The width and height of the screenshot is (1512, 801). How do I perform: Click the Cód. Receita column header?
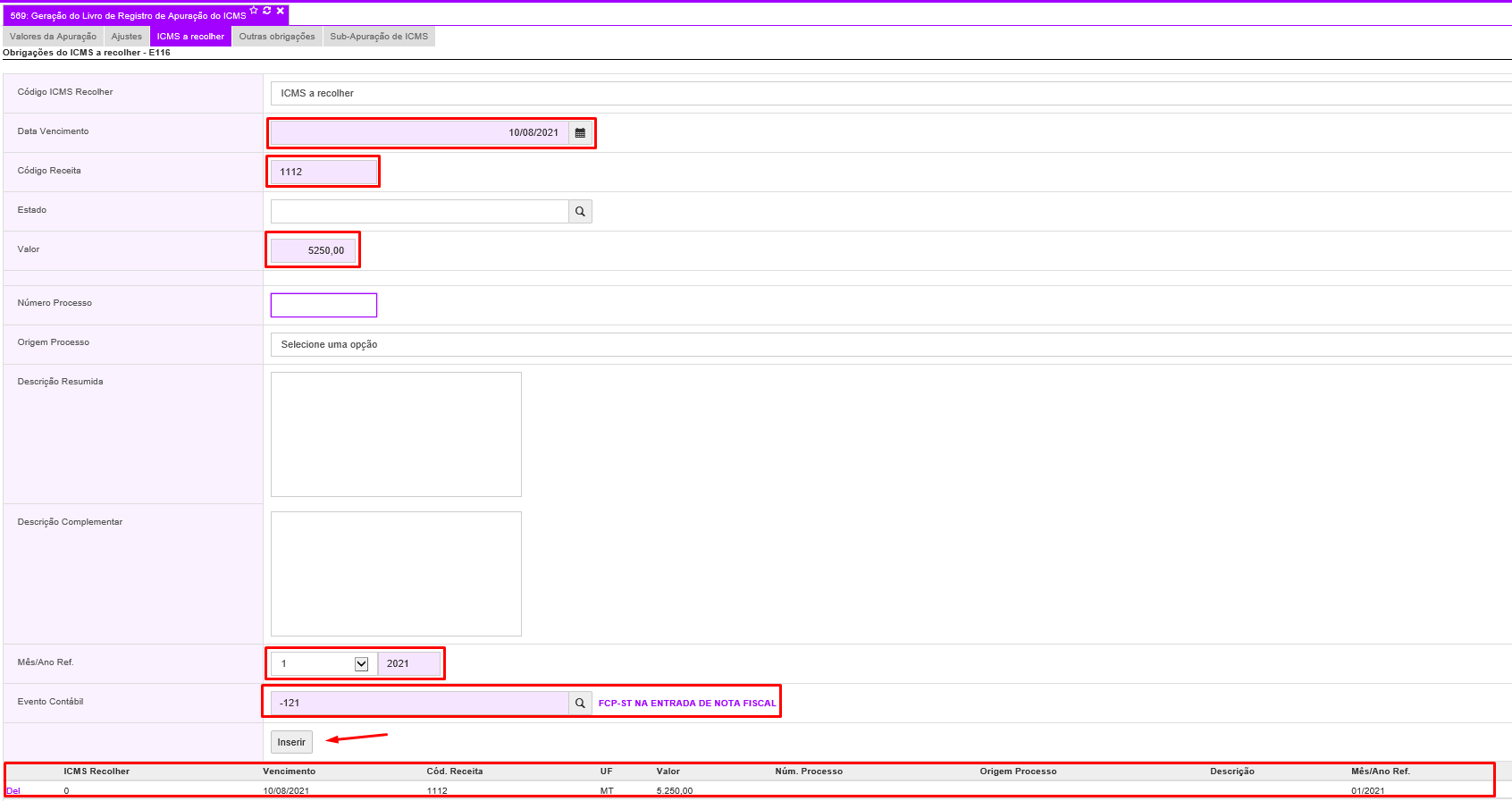coord(454,771)
